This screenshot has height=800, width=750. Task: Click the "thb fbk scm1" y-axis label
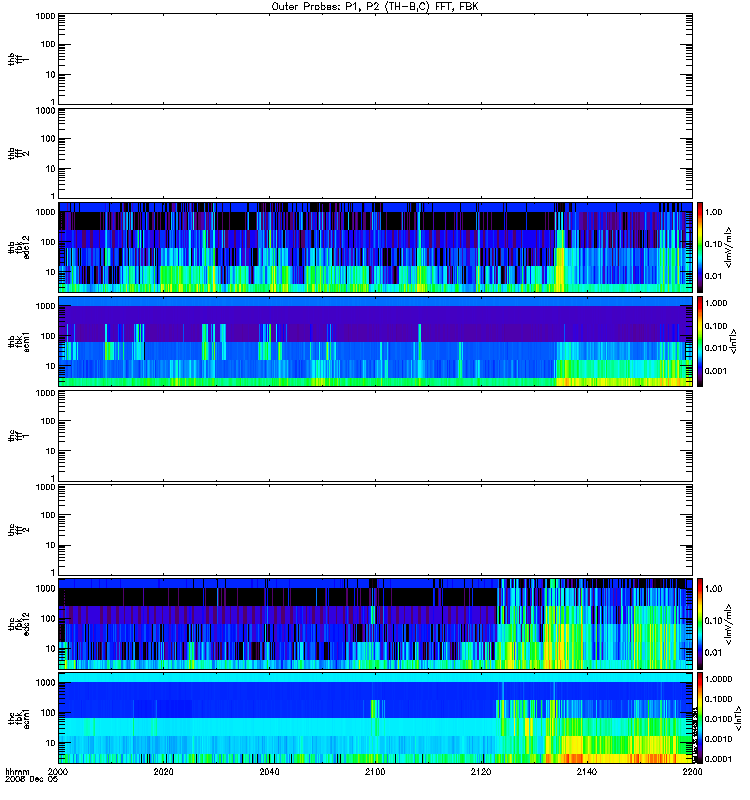(18, 341)
